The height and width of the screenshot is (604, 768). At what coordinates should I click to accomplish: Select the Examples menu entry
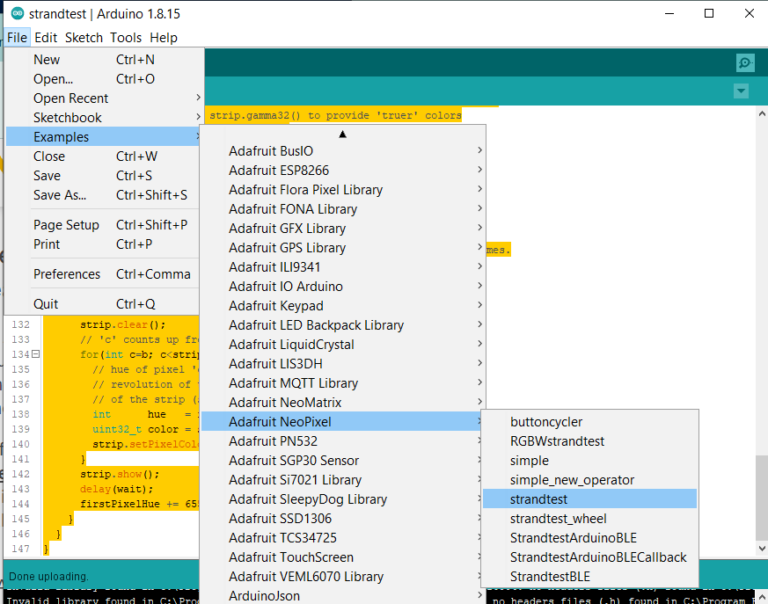click(x=104, y=137)
